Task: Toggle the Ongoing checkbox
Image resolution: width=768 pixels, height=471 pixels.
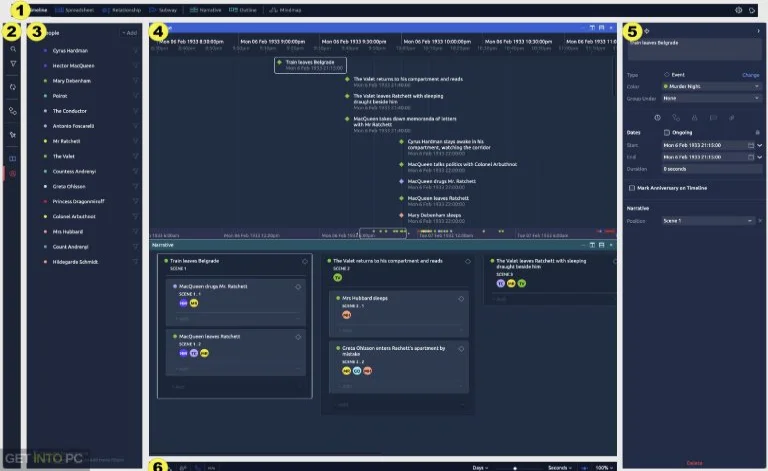Action: point(667,132)
